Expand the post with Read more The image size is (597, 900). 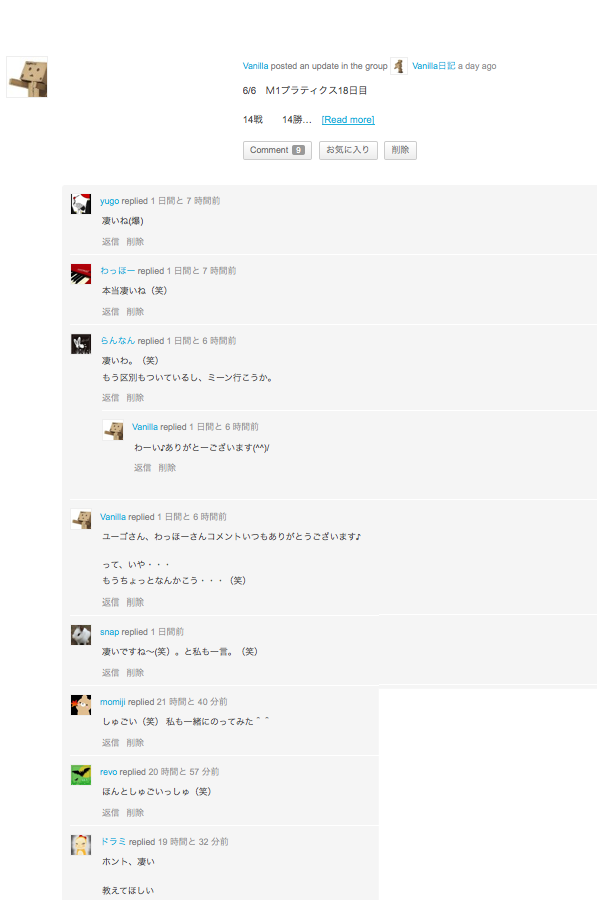[348, 119]
